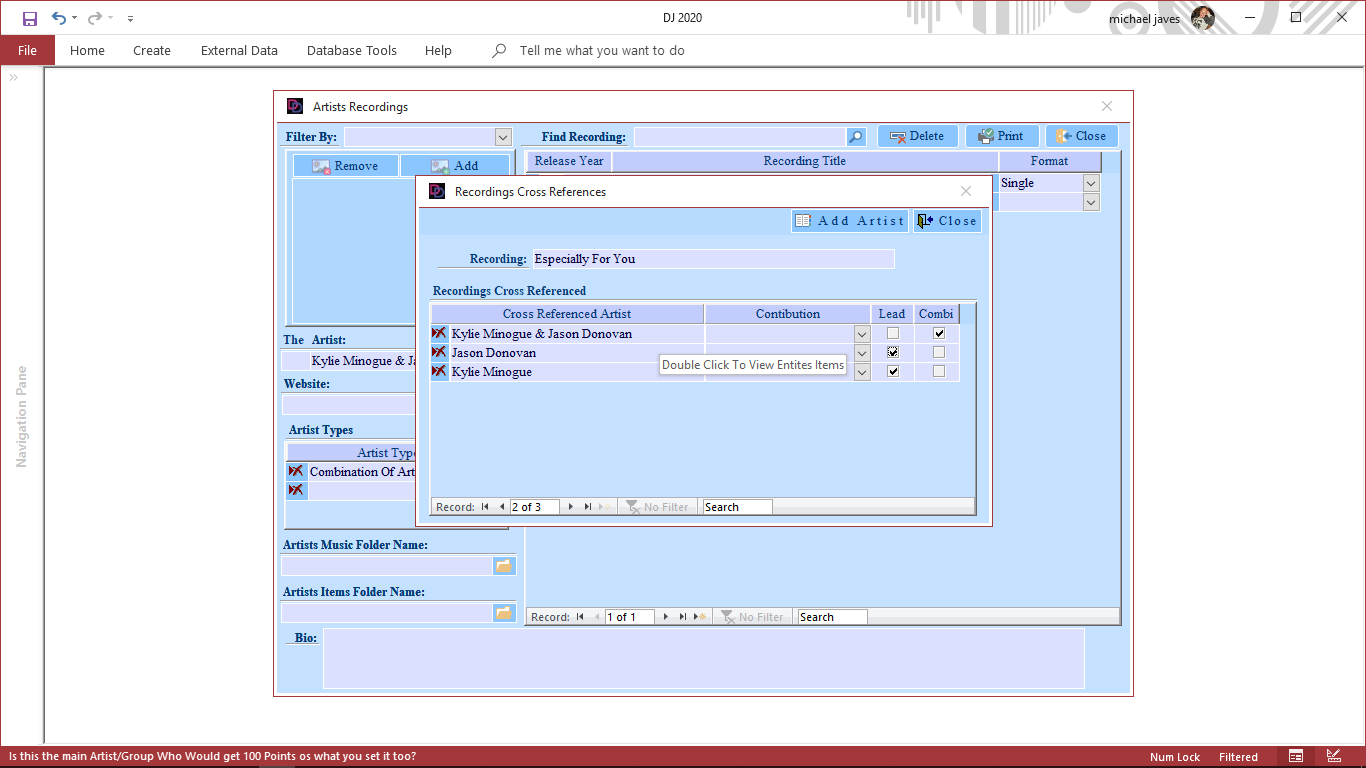
Task: Open Contribution dropdown for Kylie Minogue row
Action: [x=862, y=371]
